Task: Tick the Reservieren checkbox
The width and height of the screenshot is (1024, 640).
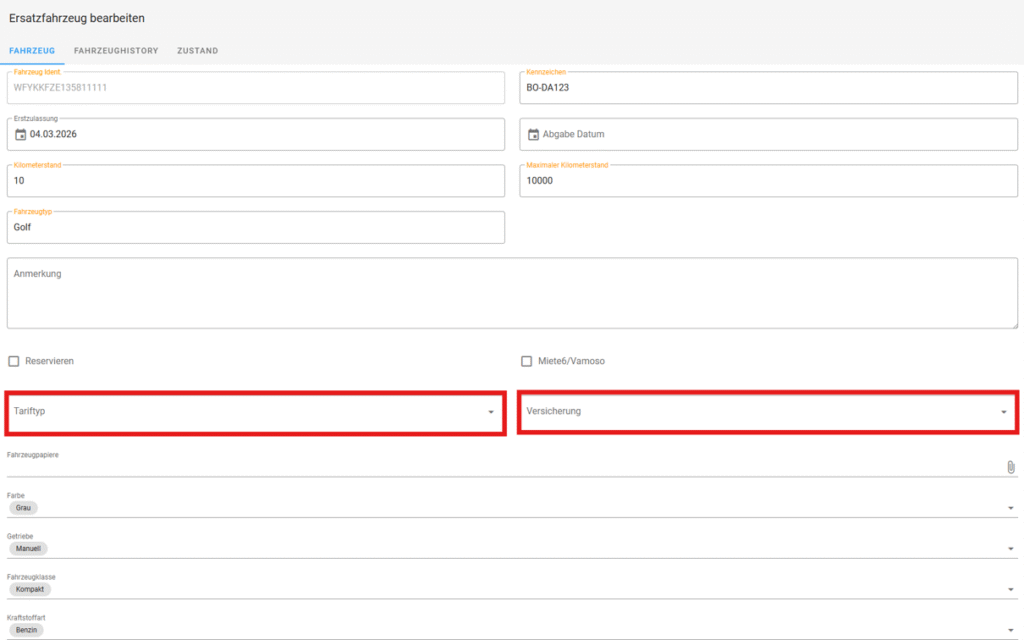Action: pyautogui.click(x=14, y=361)
